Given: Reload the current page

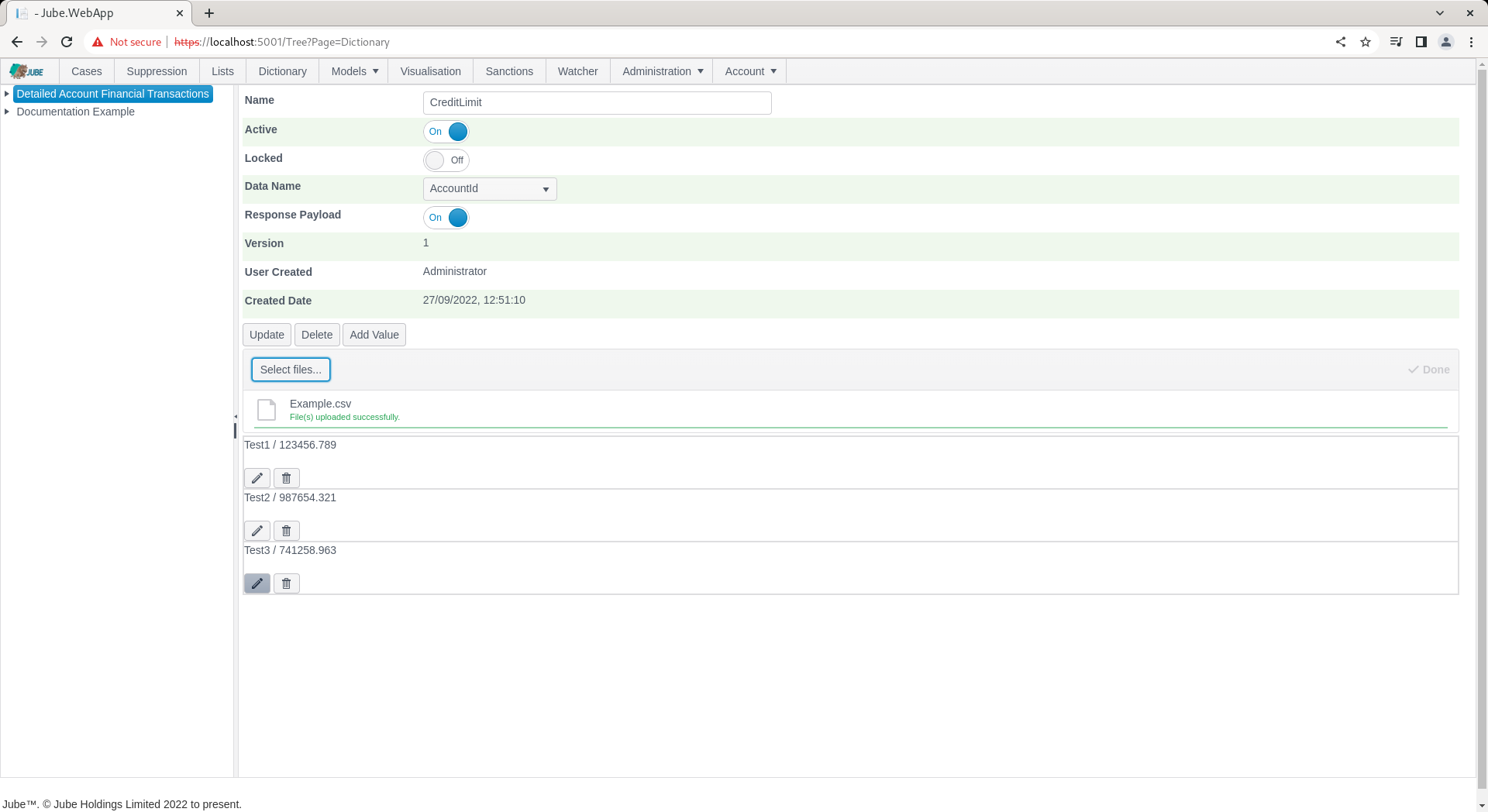Looking at the screenshot, I should click(x=67, y=42).
